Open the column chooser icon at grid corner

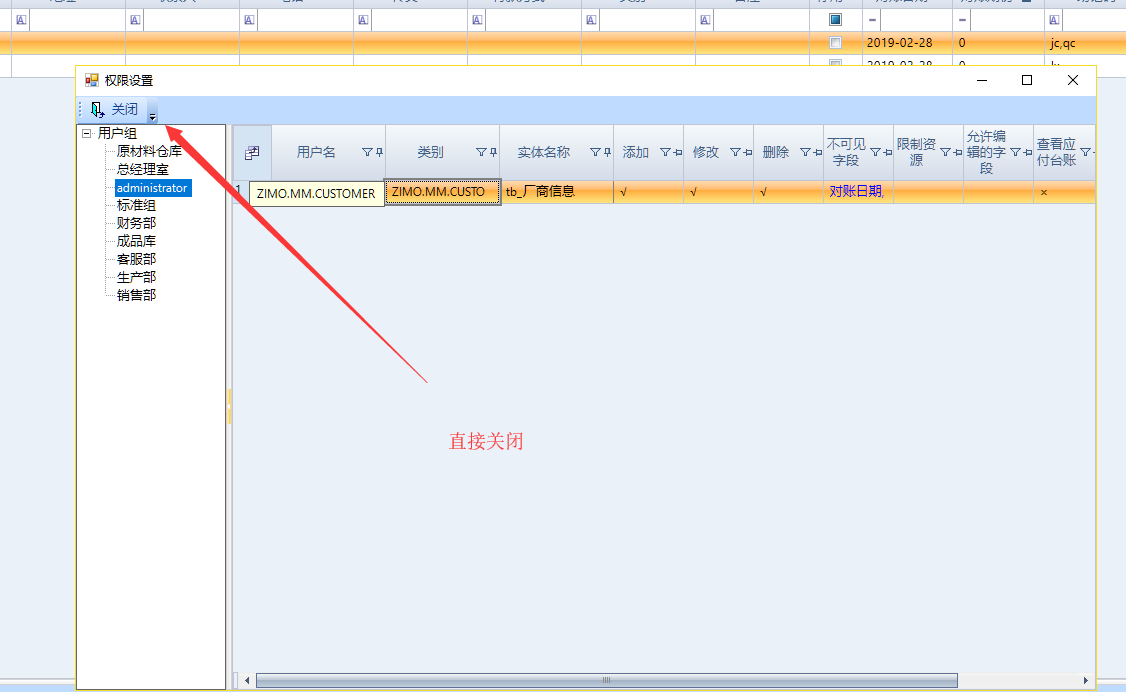click(252, 153)
